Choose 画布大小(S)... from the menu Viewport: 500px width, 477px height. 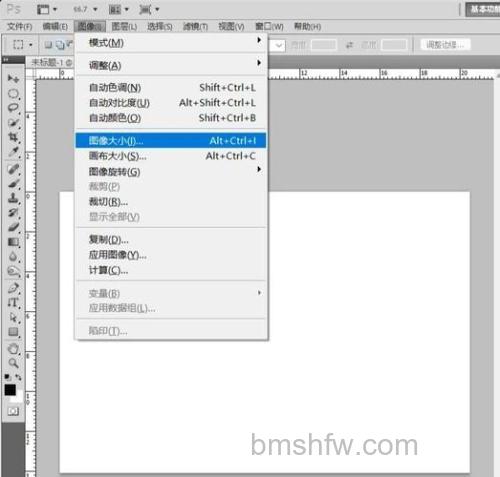click(x=171, y=156)
